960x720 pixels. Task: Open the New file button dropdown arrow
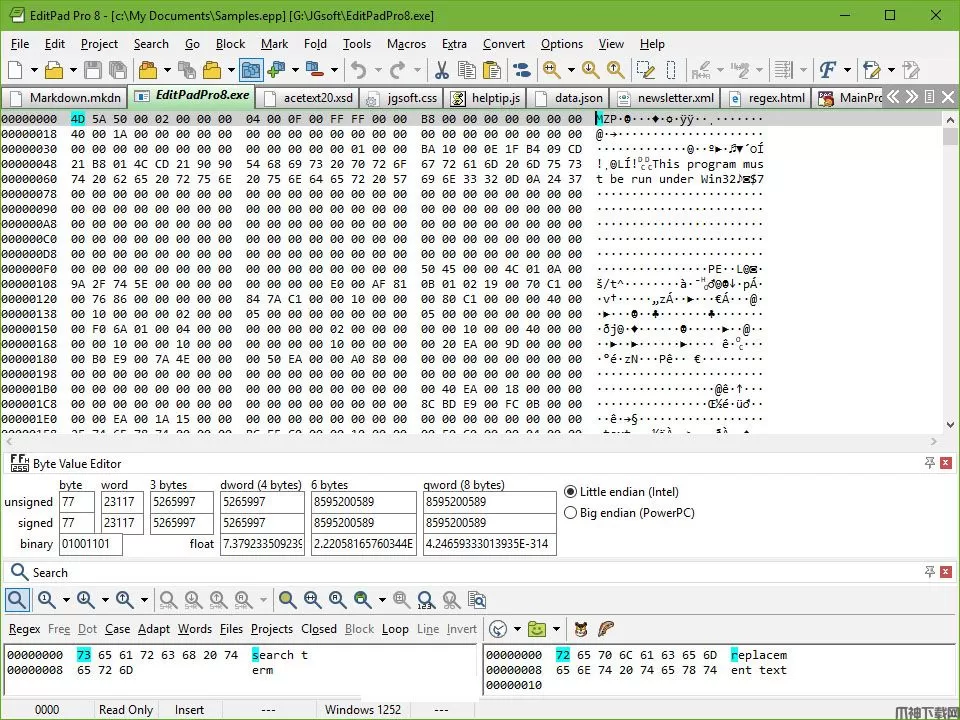click(x=34, y=70)
